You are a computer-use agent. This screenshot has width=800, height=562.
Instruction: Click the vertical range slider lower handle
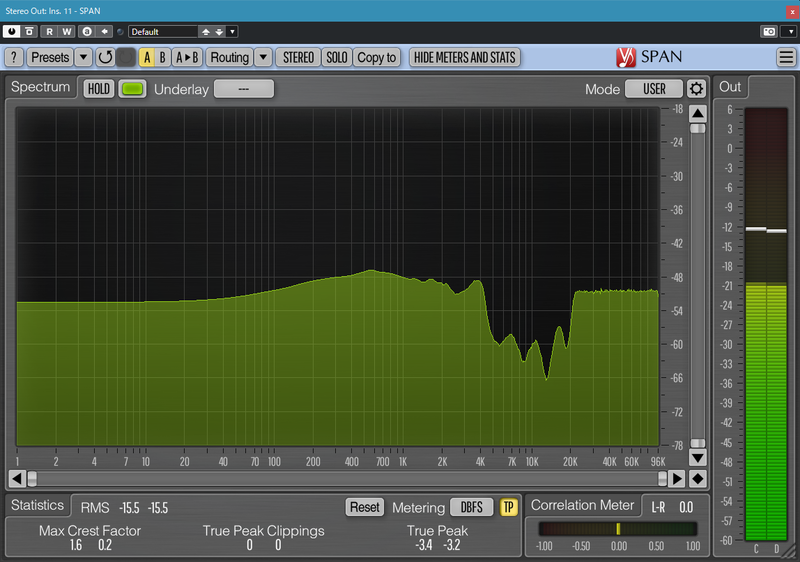697,443
